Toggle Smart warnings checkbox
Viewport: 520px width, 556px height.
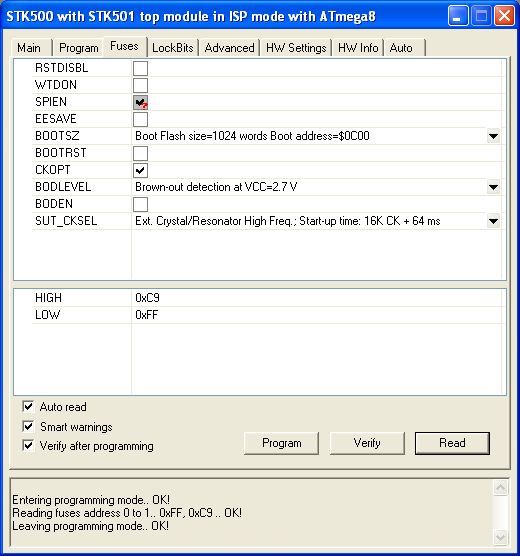point(28,426)
